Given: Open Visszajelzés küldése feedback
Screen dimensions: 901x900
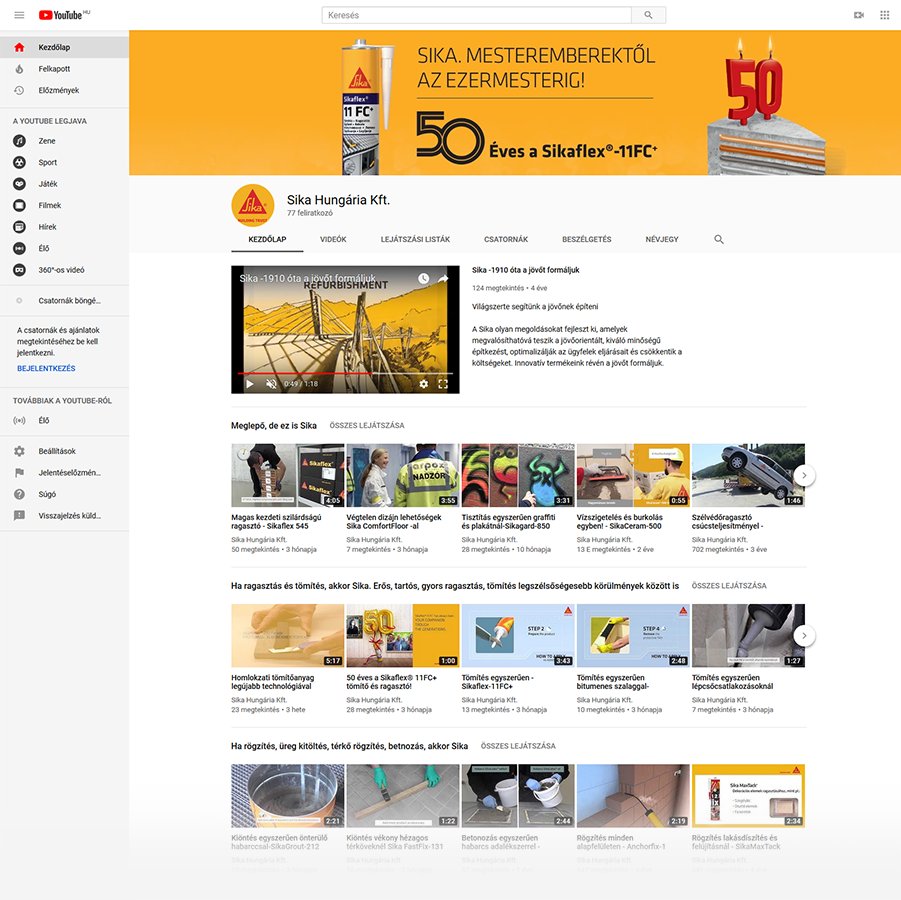Looking at the screenshot, I should tap(64, 516).
